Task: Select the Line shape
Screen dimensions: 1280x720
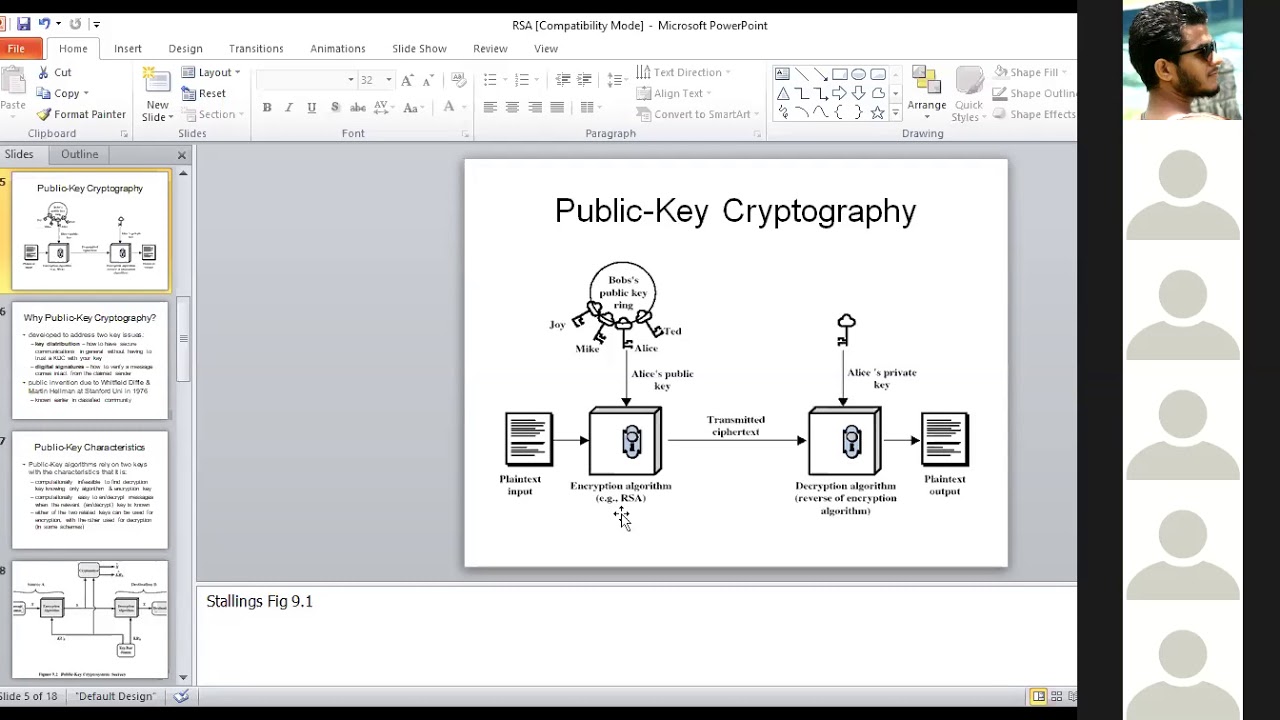Action: pos(802,74)
